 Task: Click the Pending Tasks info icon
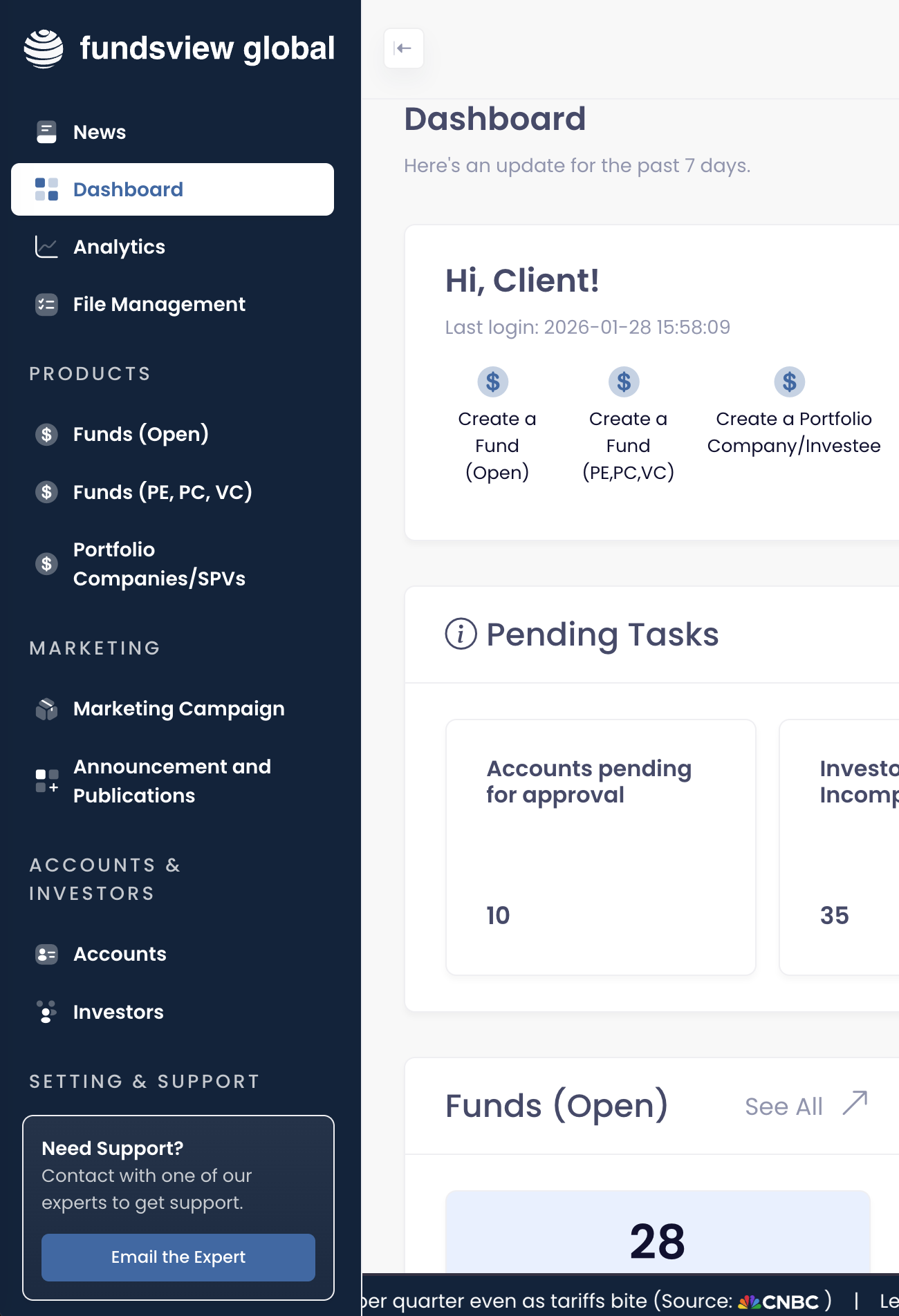pos(461,634)
